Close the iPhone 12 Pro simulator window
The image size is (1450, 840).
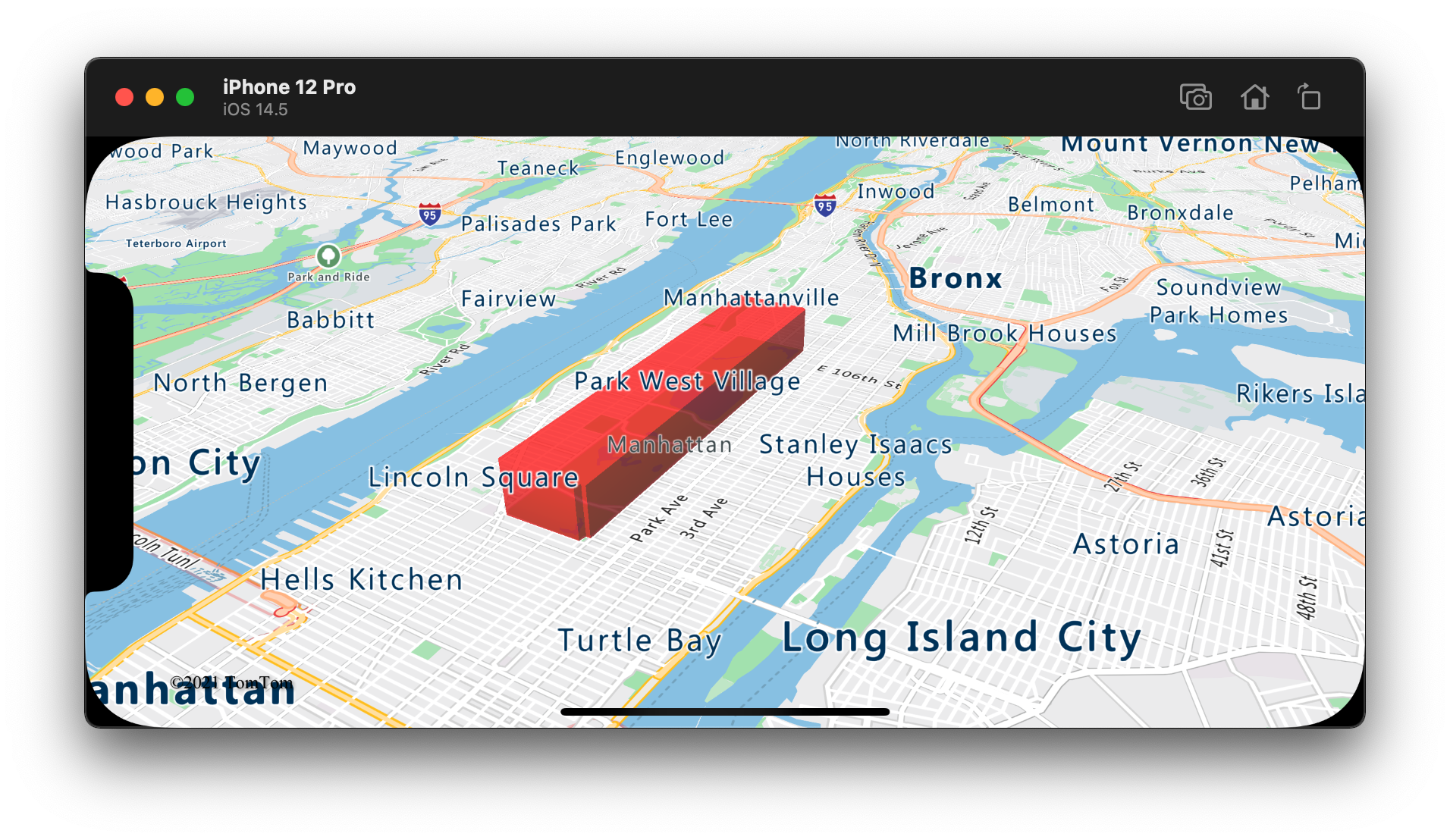(124, 97)
